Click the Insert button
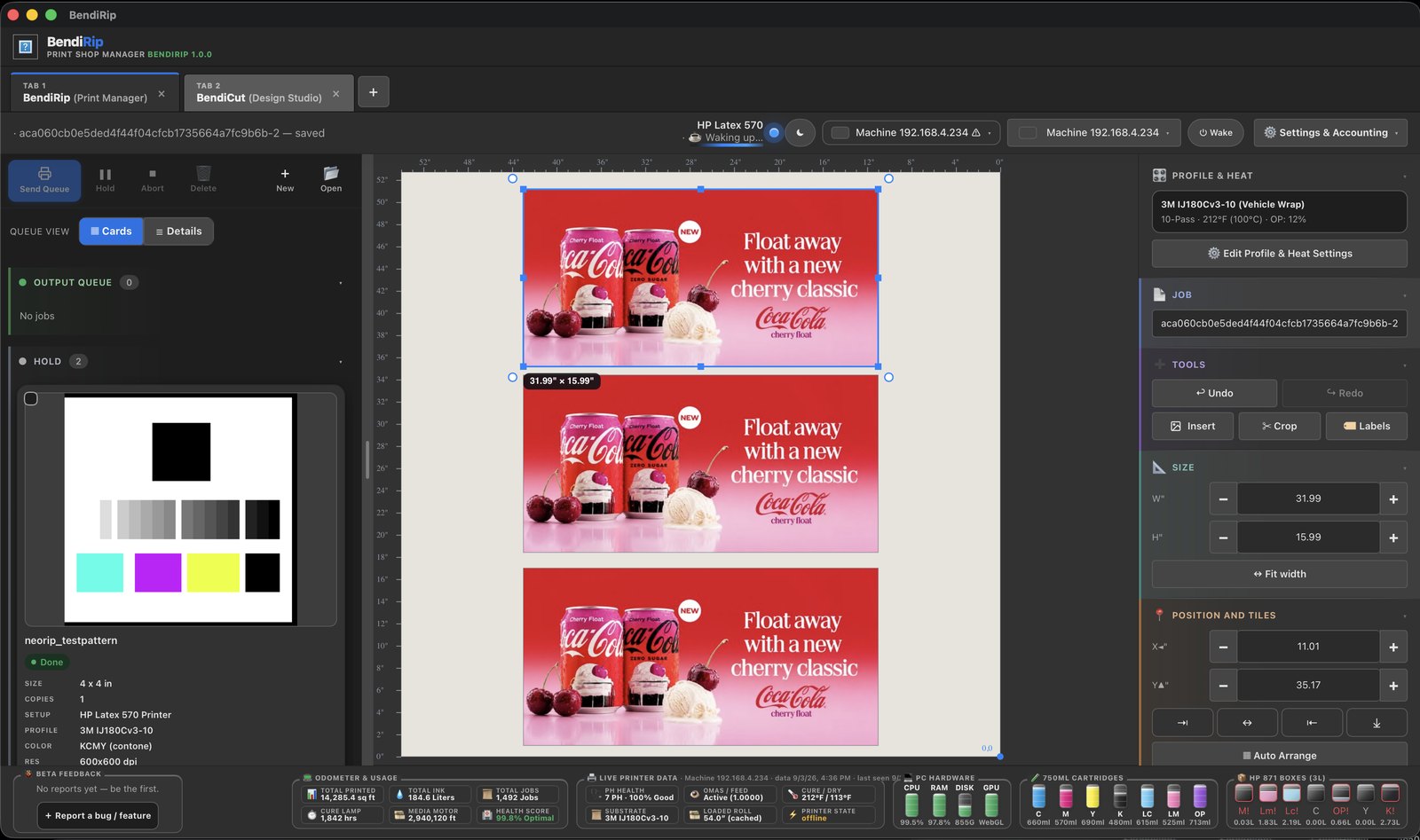This screenshot has height=840, width=1420. point(1193,427)
